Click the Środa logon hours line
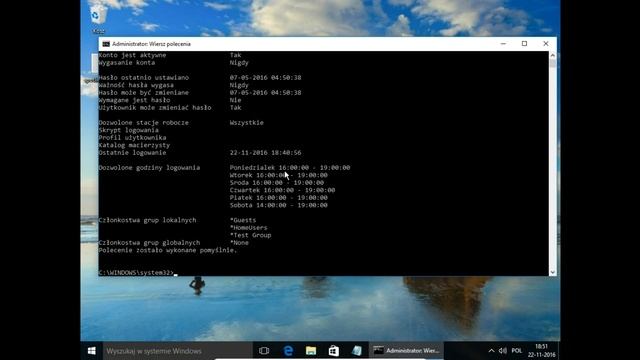This screenshot has width=640, height=360. point(277,183)
